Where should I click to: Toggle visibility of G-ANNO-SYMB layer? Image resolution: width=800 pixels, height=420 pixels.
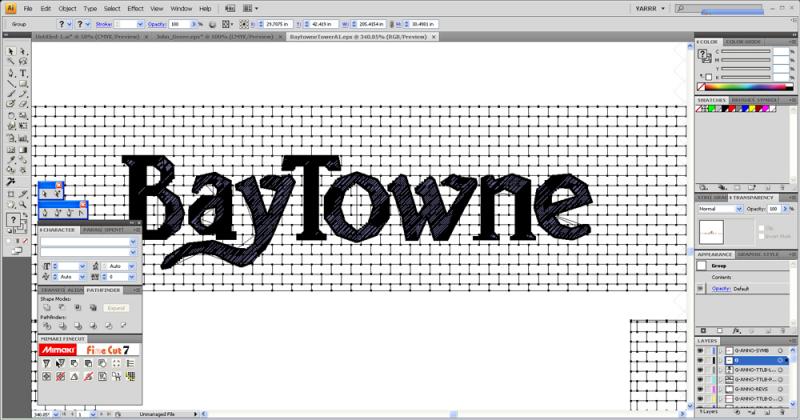click(700, 351)
